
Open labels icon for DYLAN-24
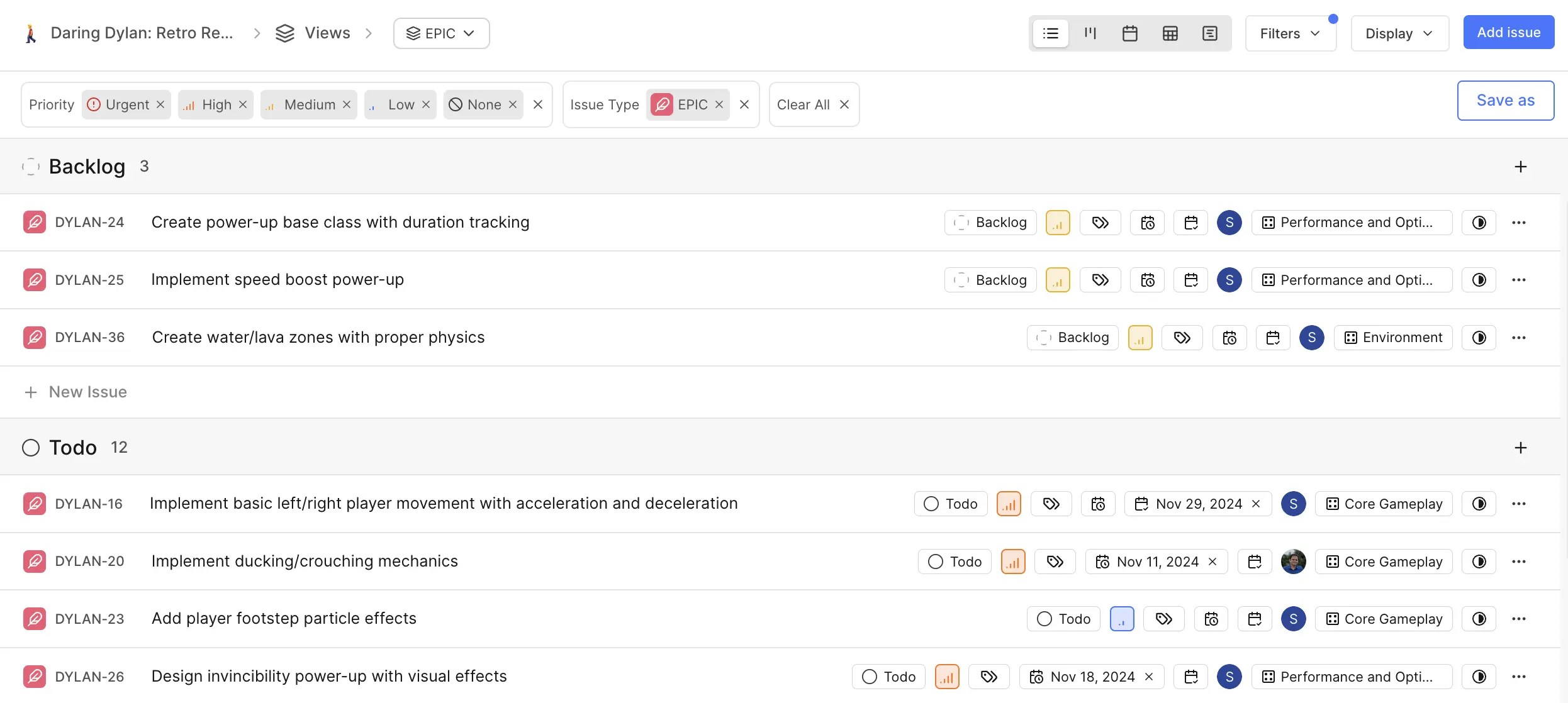click(x=1100, y=223)
